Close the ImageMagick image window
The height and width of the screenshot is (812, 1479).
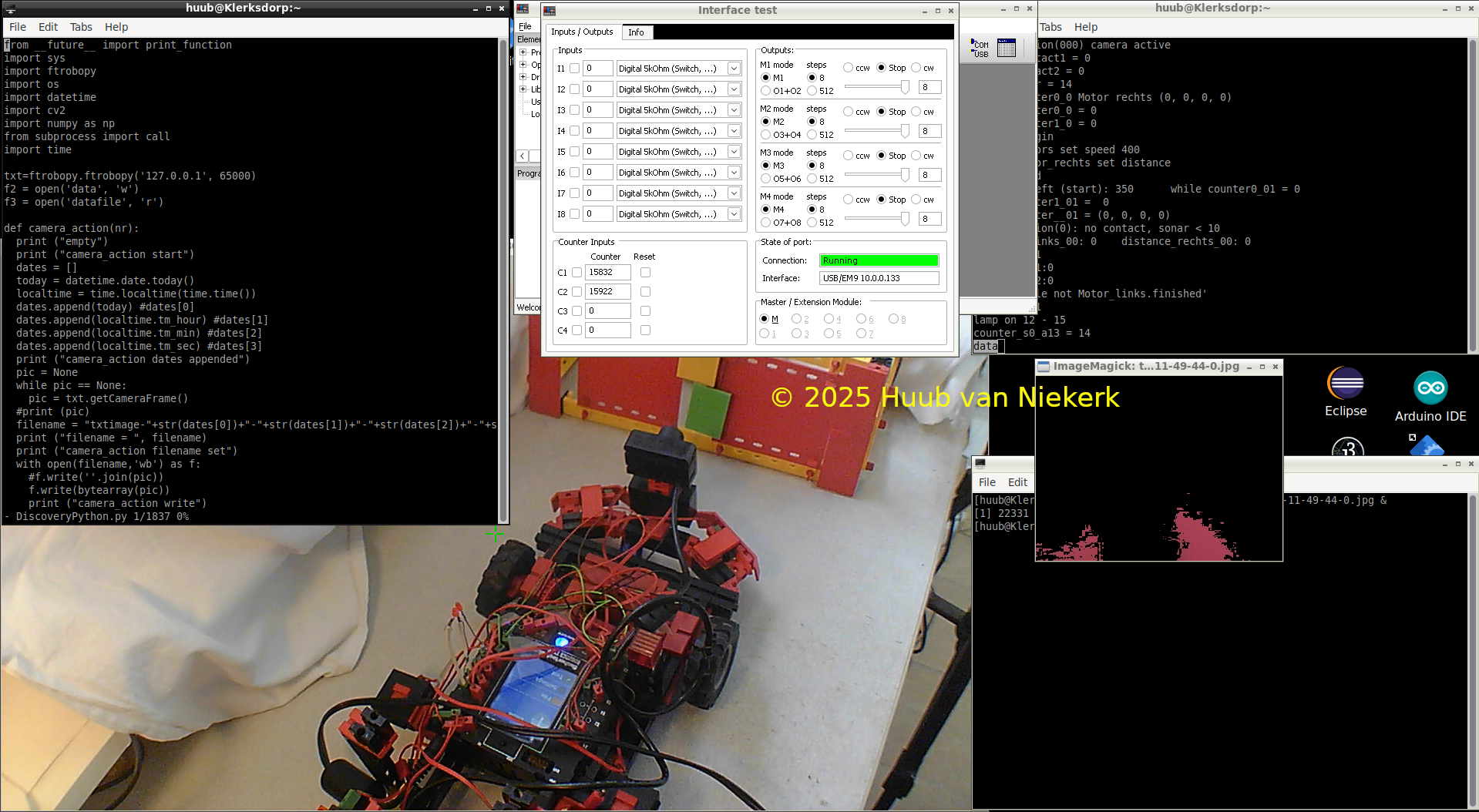pyautogui.click(x=1276, y=367)
